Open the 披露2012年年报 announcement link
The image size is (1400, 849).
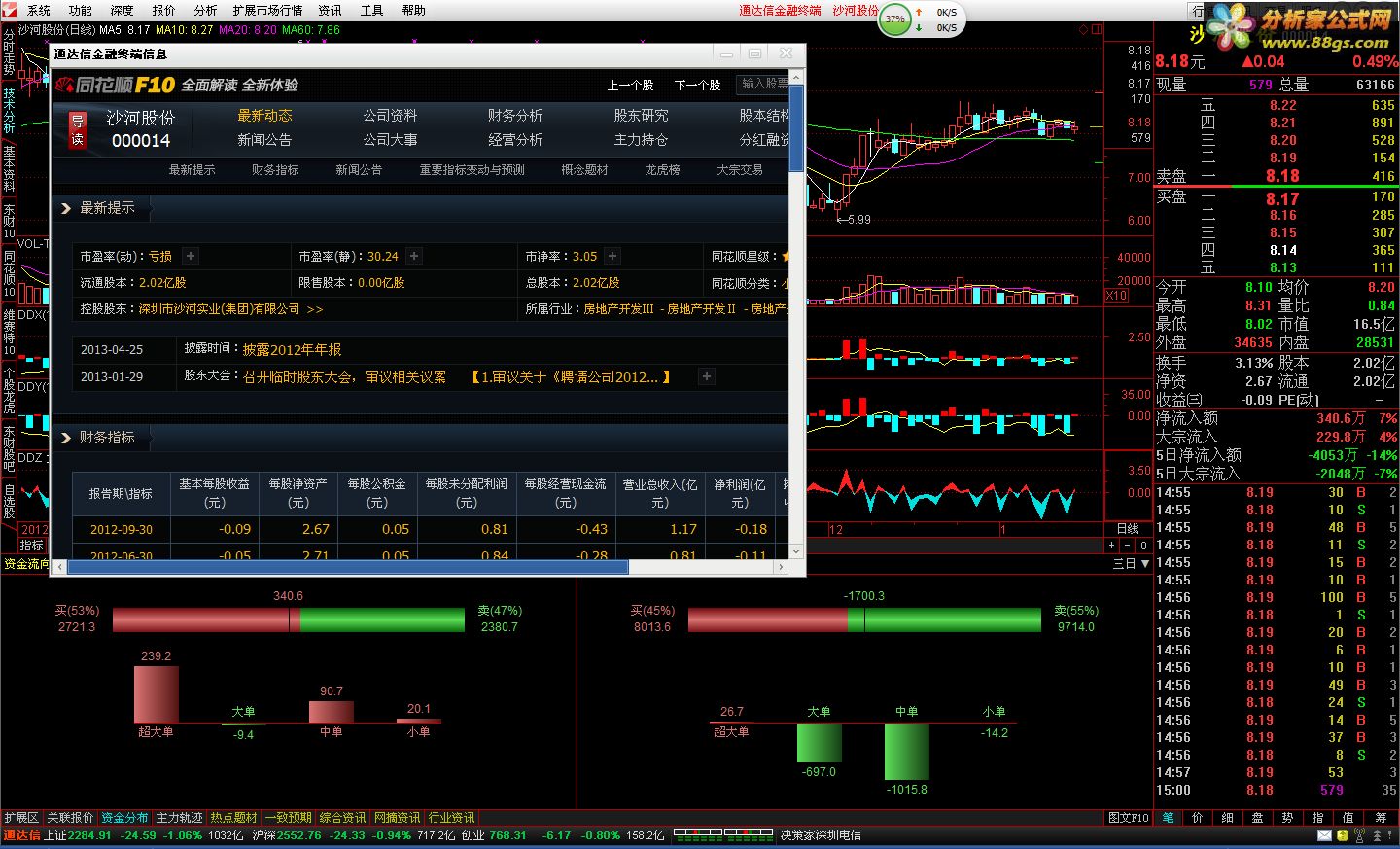tap(292, 349)
